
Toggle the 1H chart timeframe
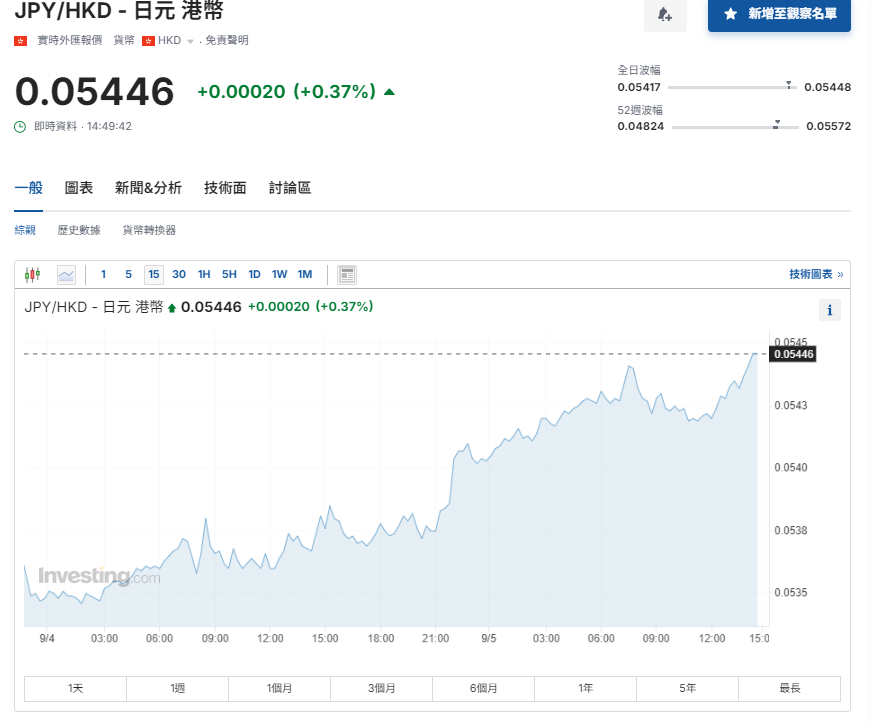201,273
